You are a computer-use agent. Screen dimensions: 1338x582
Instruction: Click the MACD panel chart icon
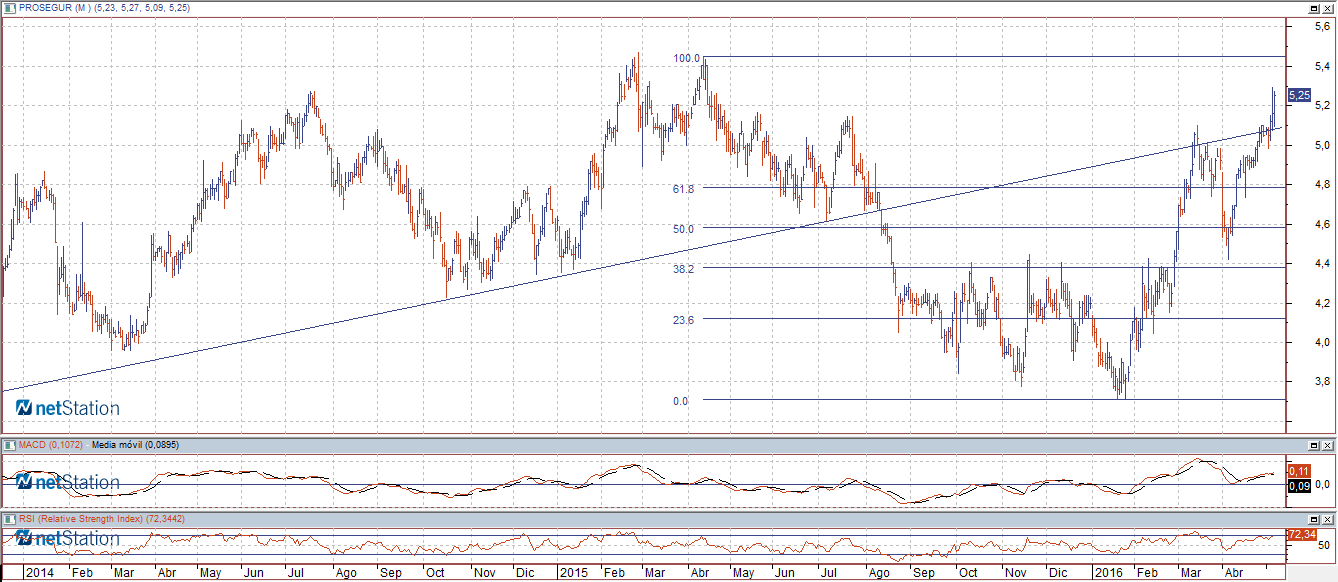(x=9, y=444)
